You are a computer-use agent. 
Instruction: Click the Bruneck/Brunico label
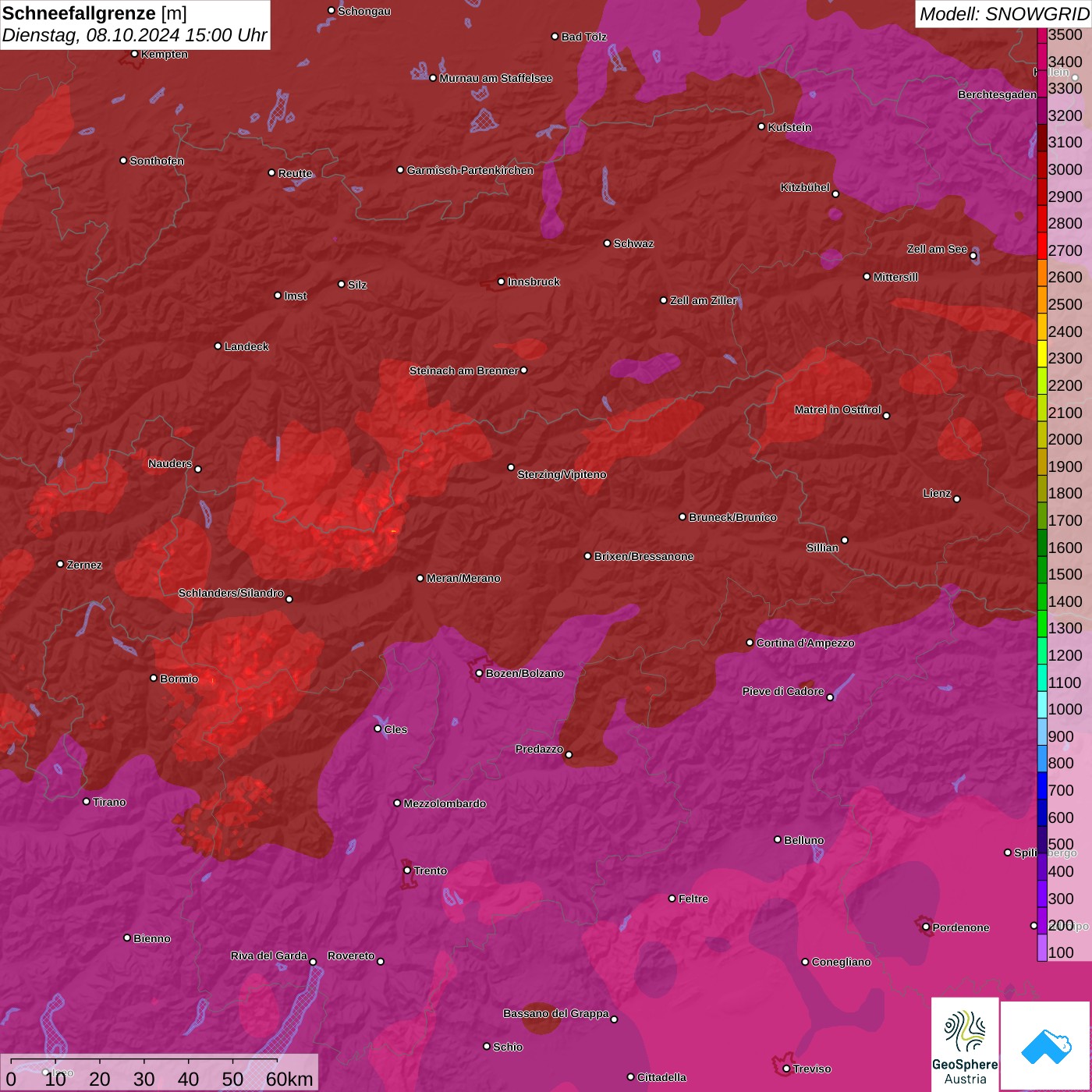pyautogui.click(x=732, y=517)
